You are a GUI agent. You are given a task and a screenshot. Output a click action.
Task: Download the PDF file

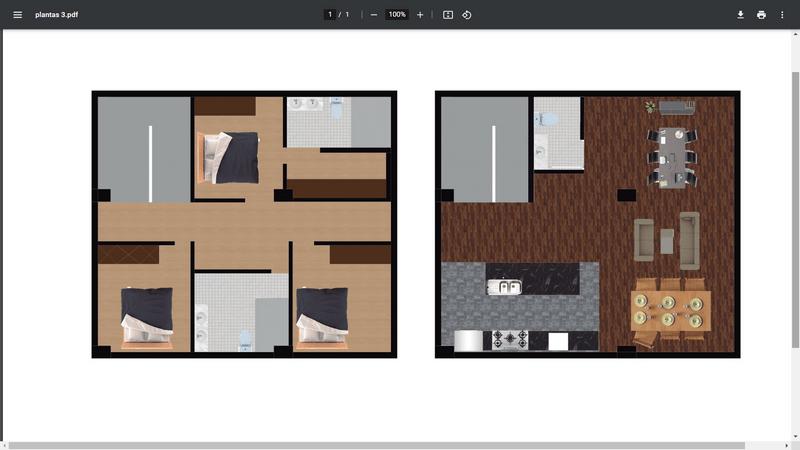740,15
